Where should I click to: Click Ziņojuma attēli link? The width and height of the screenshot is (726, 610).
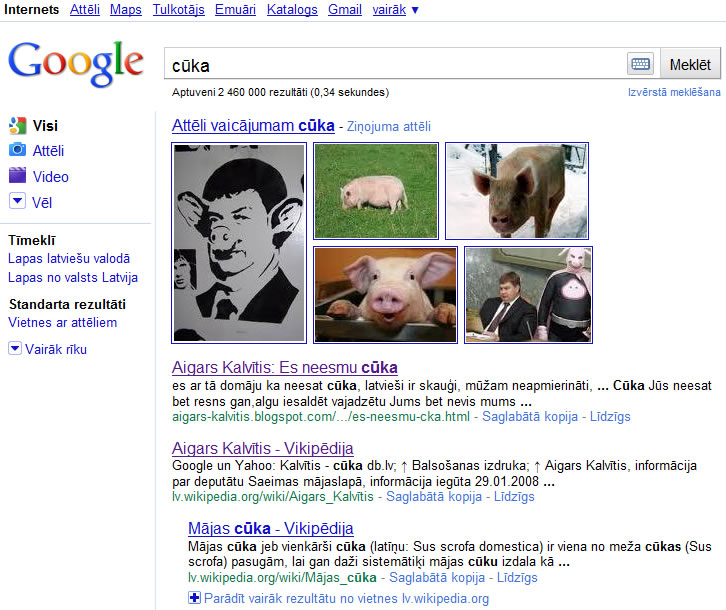(388, 126)
